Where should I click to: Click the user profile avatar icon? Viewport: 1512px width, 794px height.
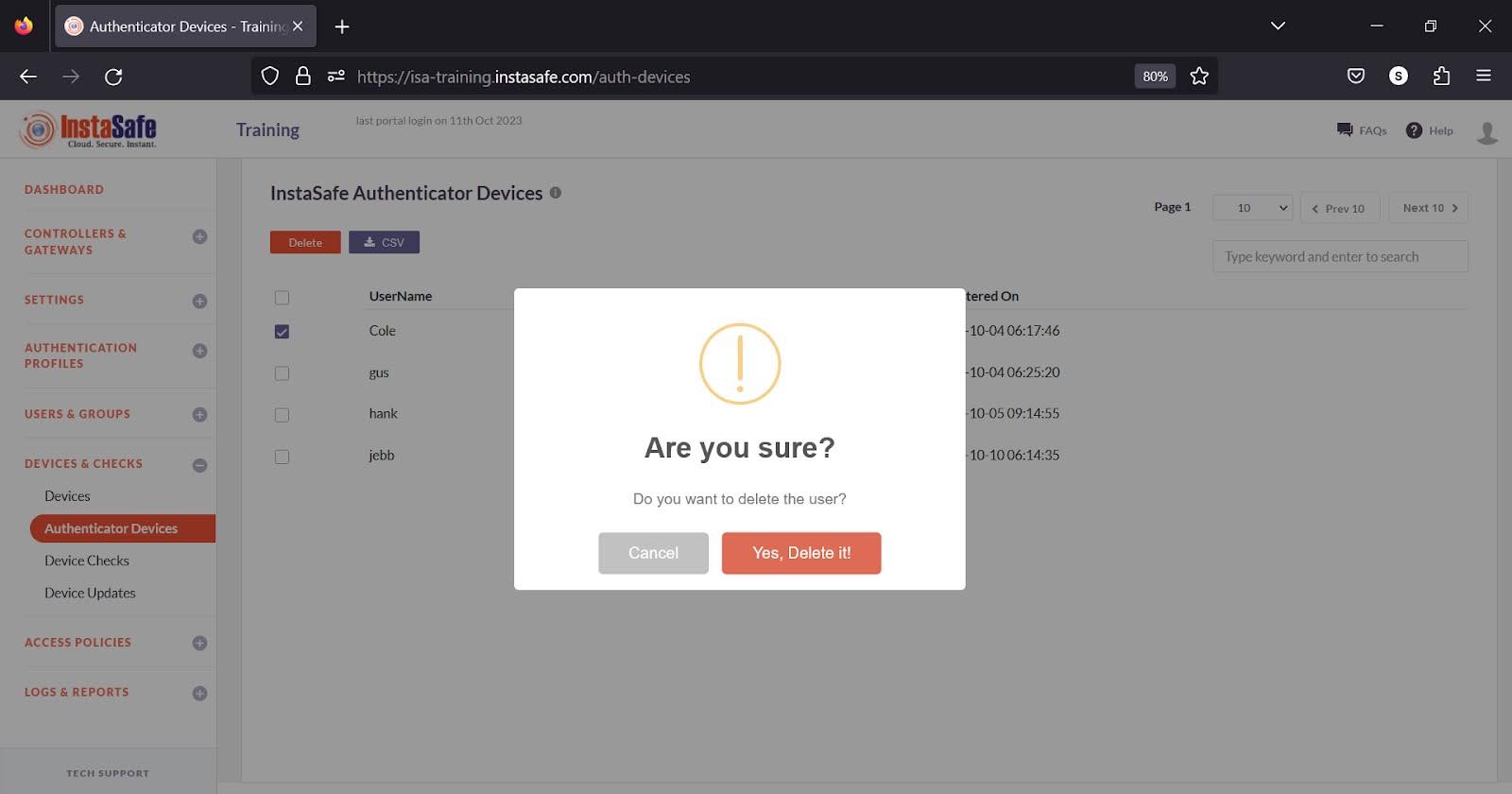point(1486,132)
